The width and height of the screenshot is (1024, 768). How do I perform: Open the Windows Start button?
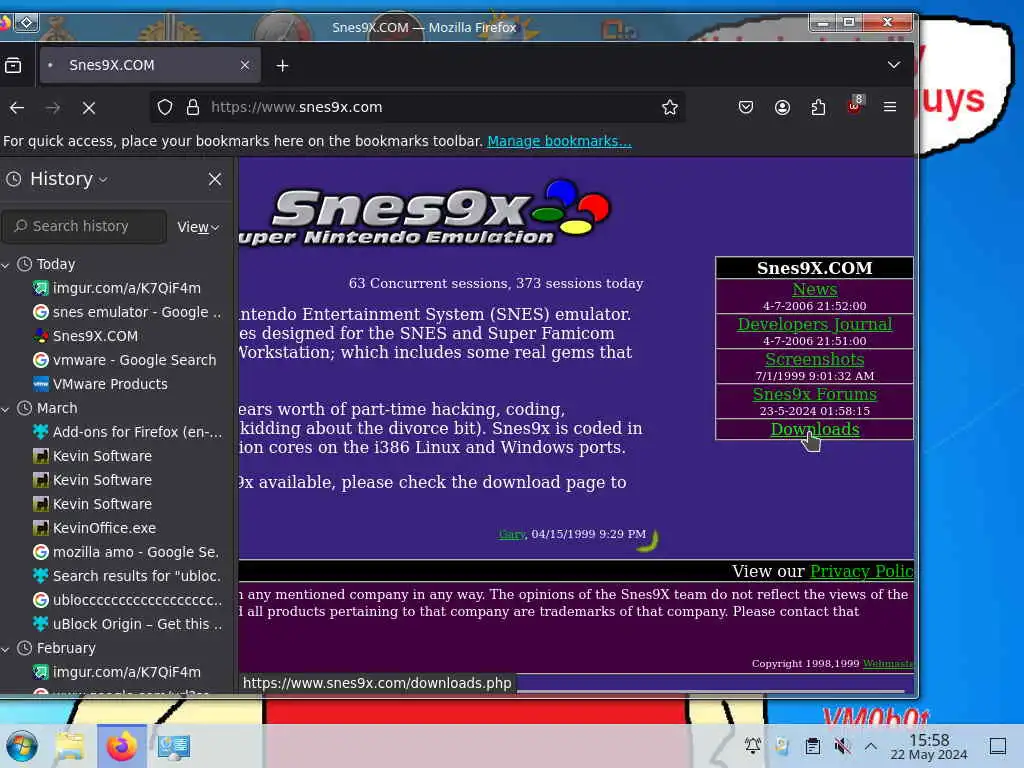point(22,746)
